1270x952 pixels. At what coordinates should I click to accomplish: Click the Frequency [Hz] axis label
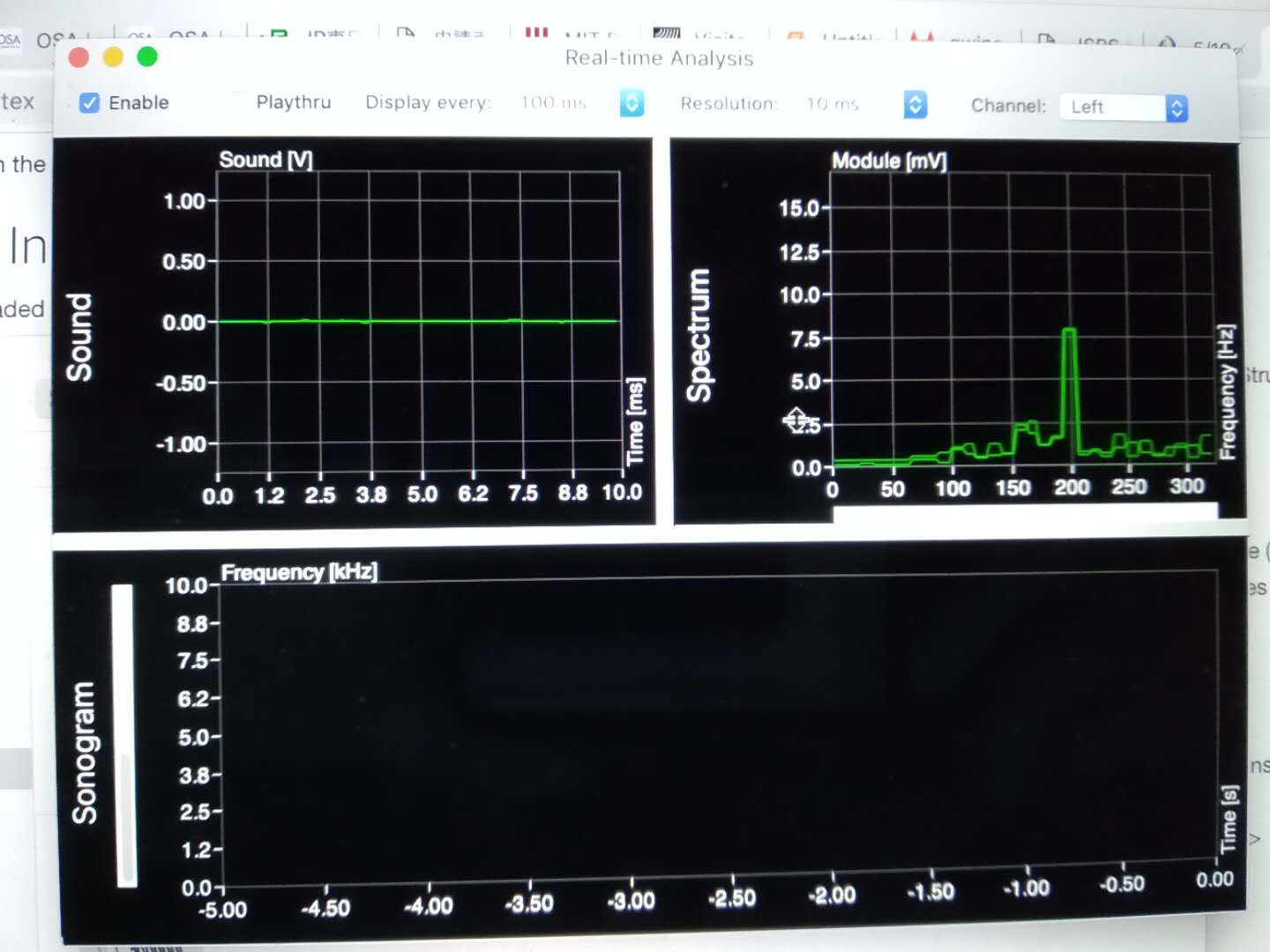1226,392
